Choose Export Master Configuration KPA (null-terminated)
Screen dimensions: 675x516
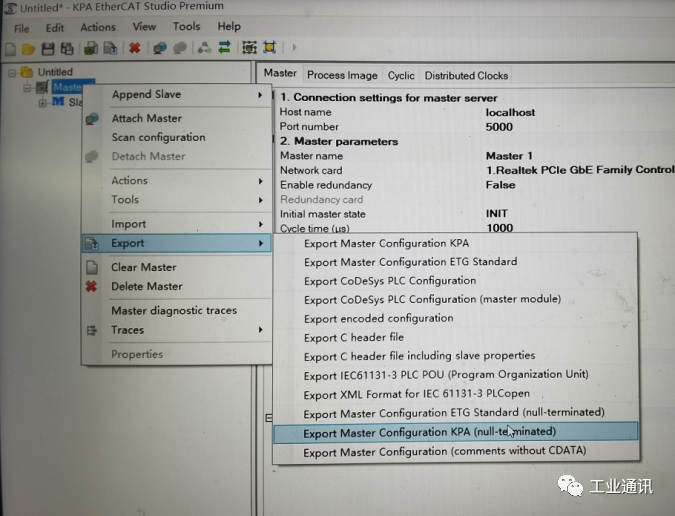(456, 432)
